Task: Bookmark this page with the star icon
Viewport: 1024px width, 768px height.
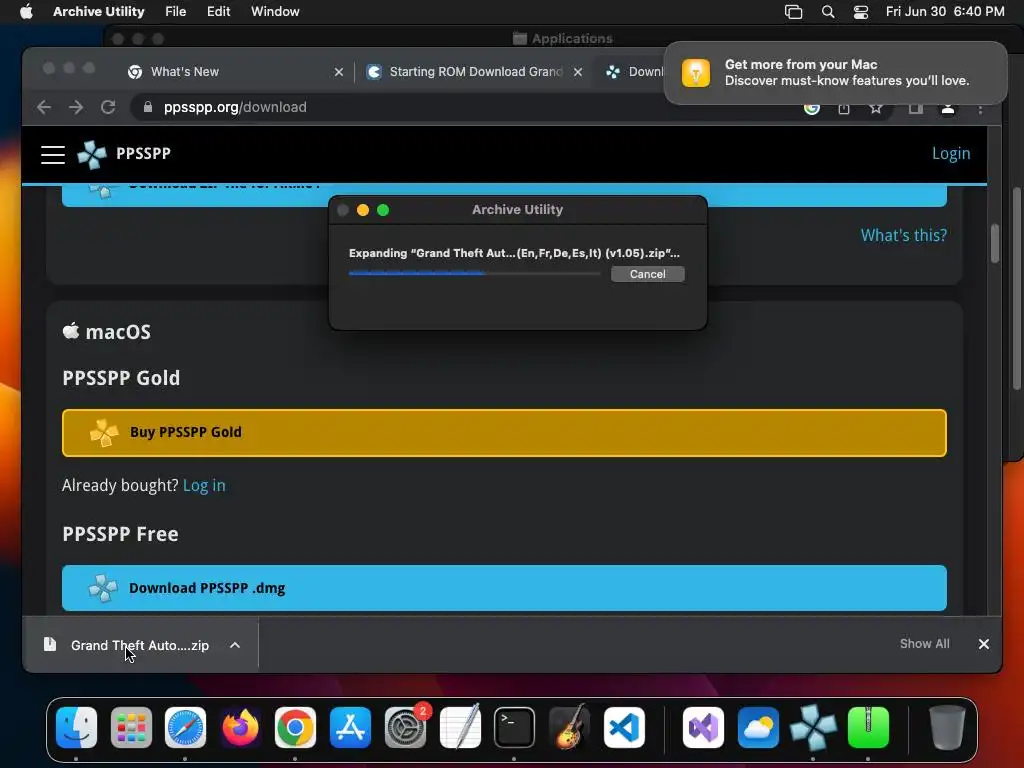Action: coord(876,108)
